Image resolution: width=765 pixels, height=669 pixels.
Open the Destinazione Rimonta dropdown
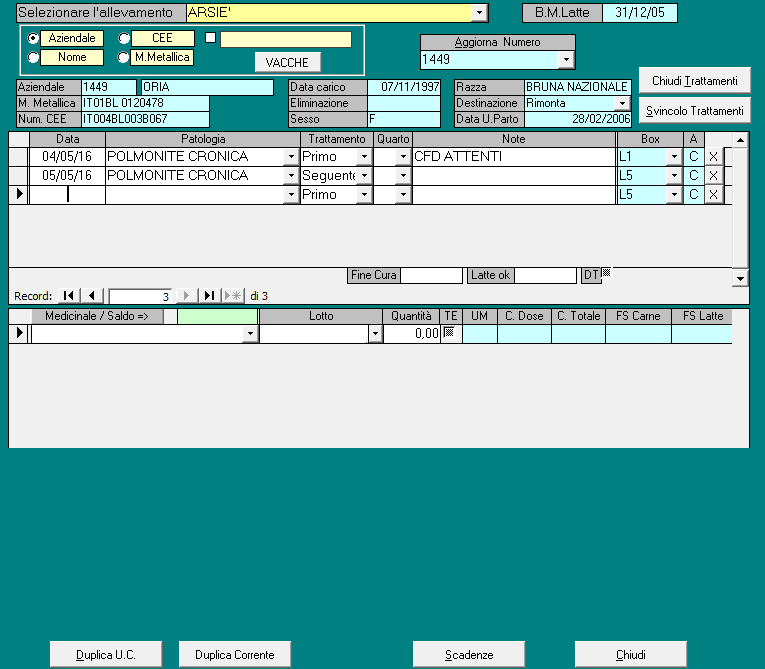coord(622,103)
